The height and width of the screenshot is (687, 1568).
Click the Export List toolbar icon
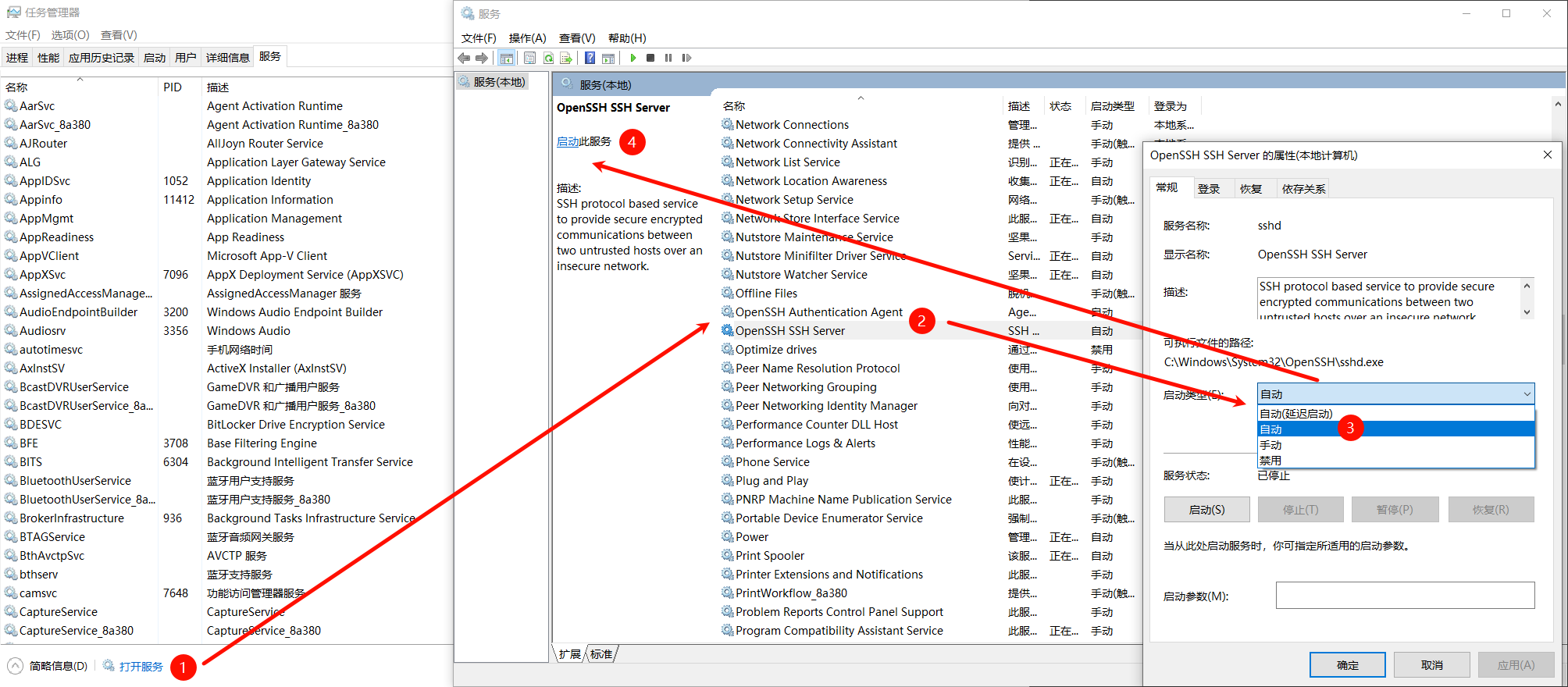[x=566, y=58]
